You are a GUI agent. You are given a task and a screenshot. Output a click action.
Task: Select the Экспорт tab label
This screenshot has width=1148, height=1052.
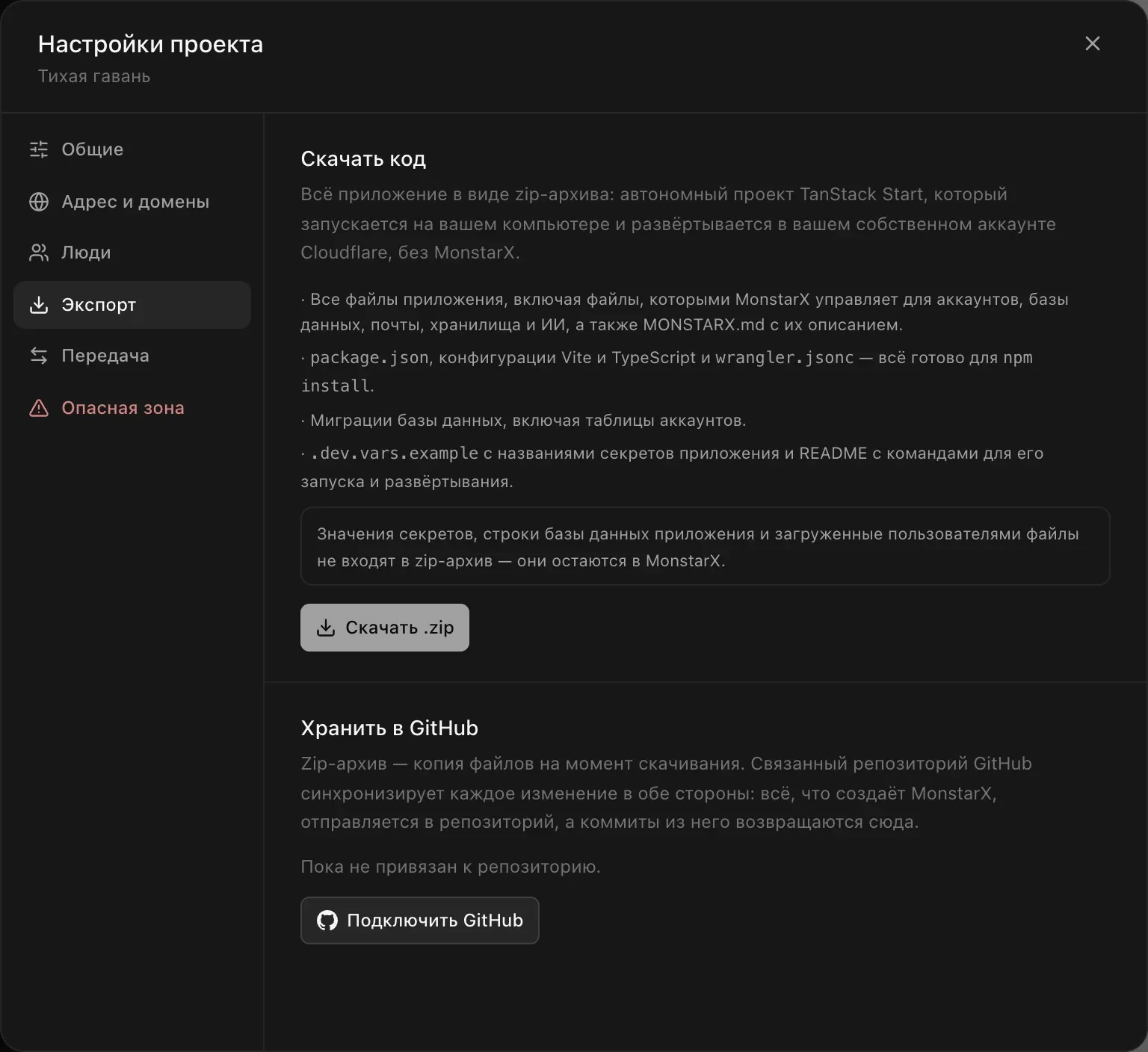click(x=99, y=305)
